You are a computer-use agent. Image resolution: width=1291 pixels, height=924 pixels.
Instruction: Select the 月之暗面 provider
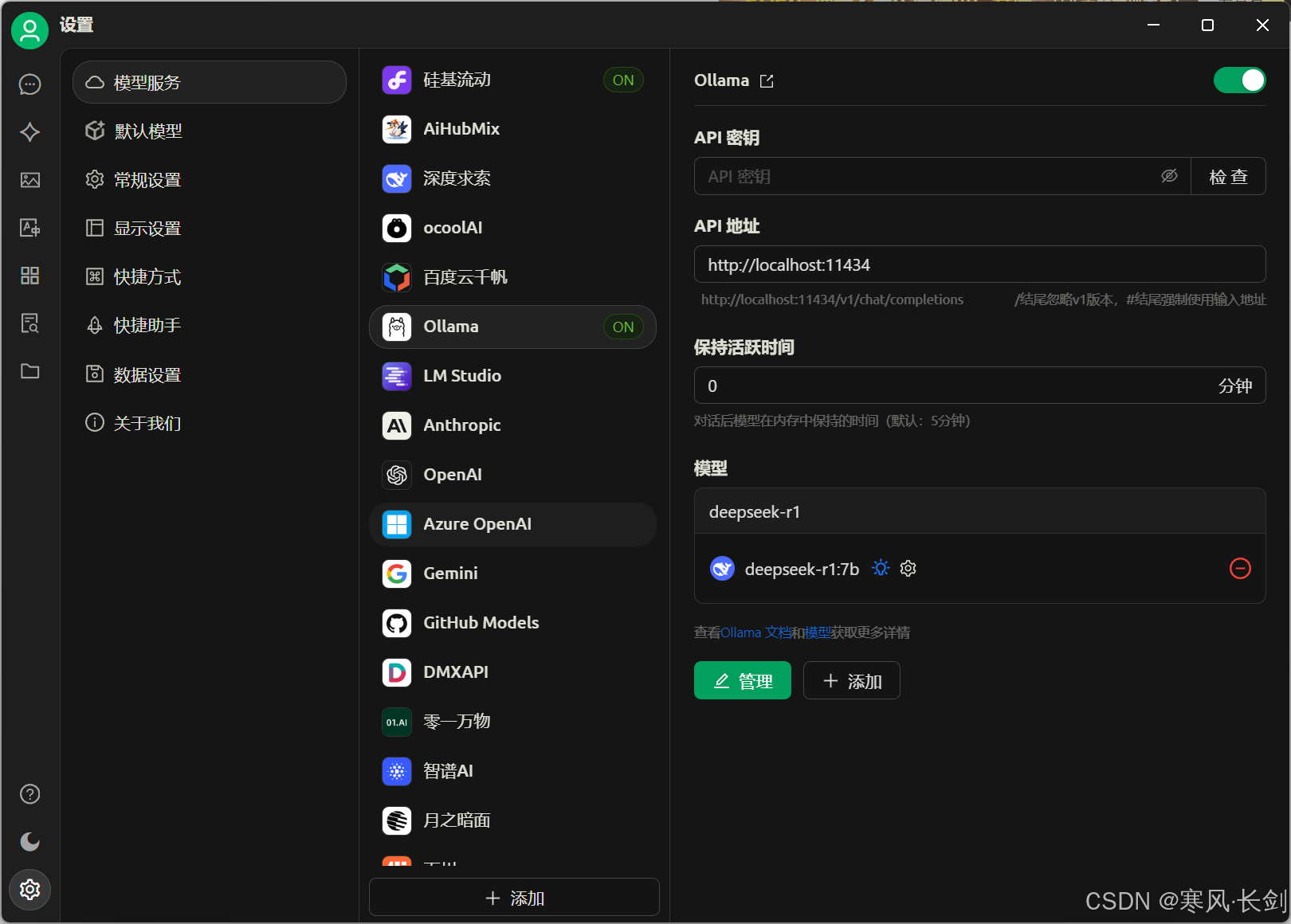[x=512, y=820]
